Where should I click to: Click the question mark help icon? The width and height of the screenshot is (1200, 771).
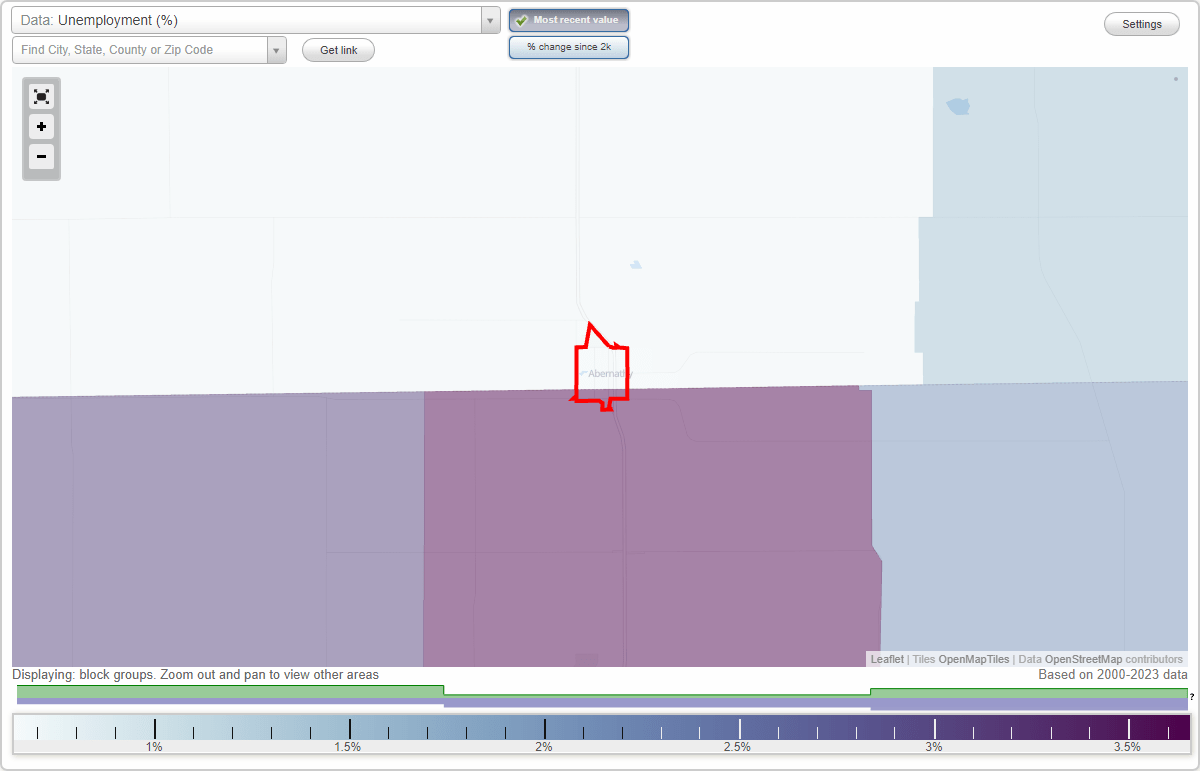coord(1192,696)
